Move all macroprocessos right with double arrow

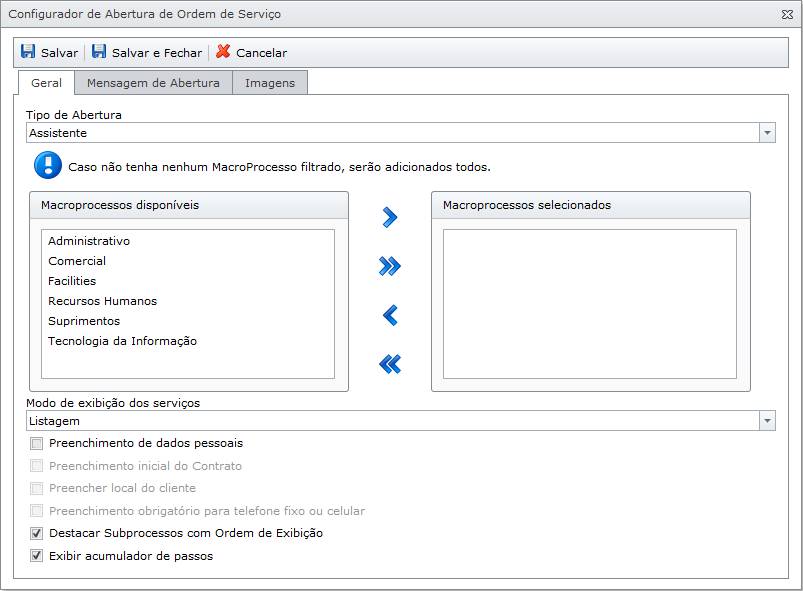click(x=390, y=266)
